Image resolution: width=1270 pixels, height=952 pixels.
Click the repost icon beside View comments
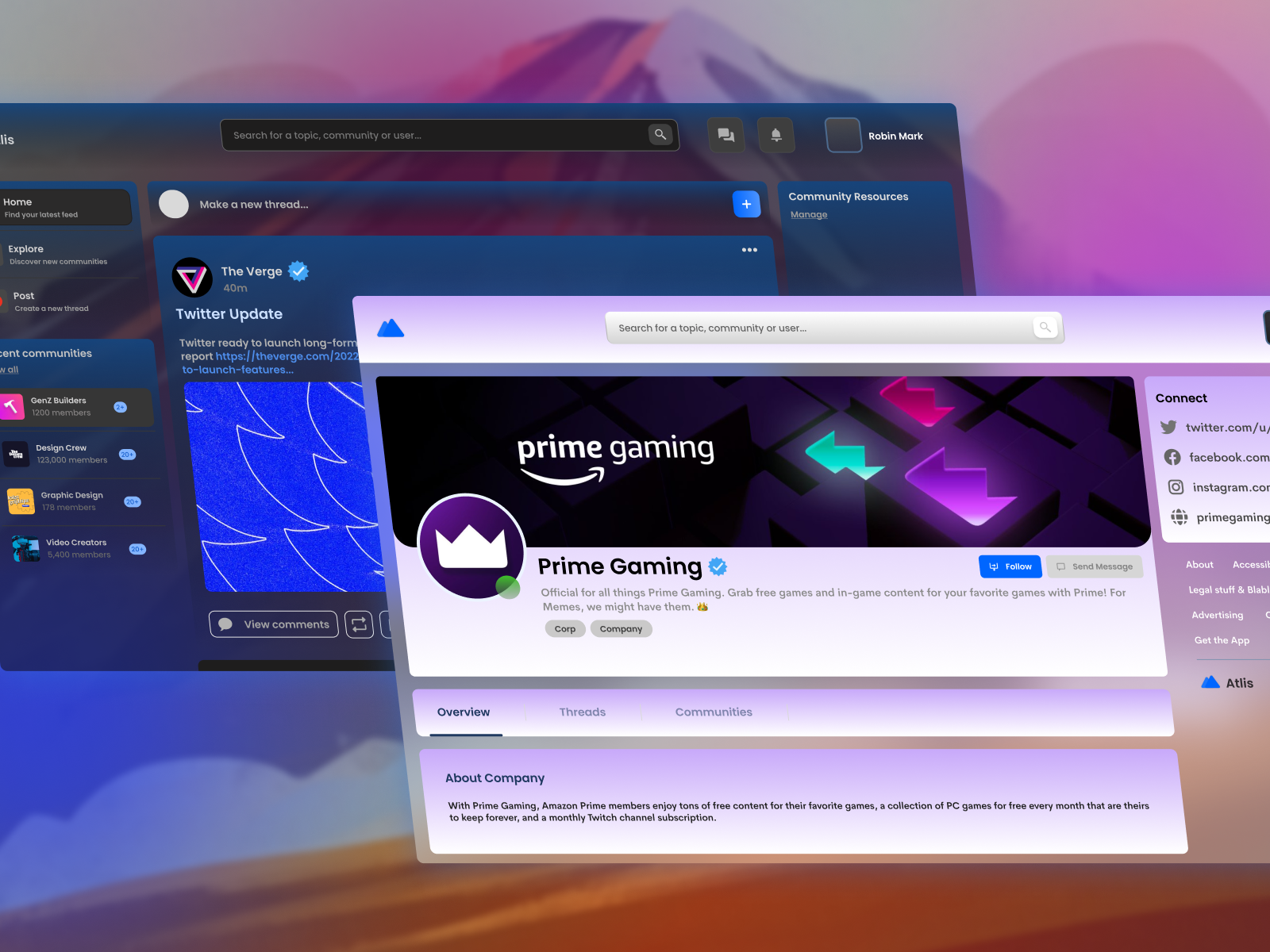[359, 624]
